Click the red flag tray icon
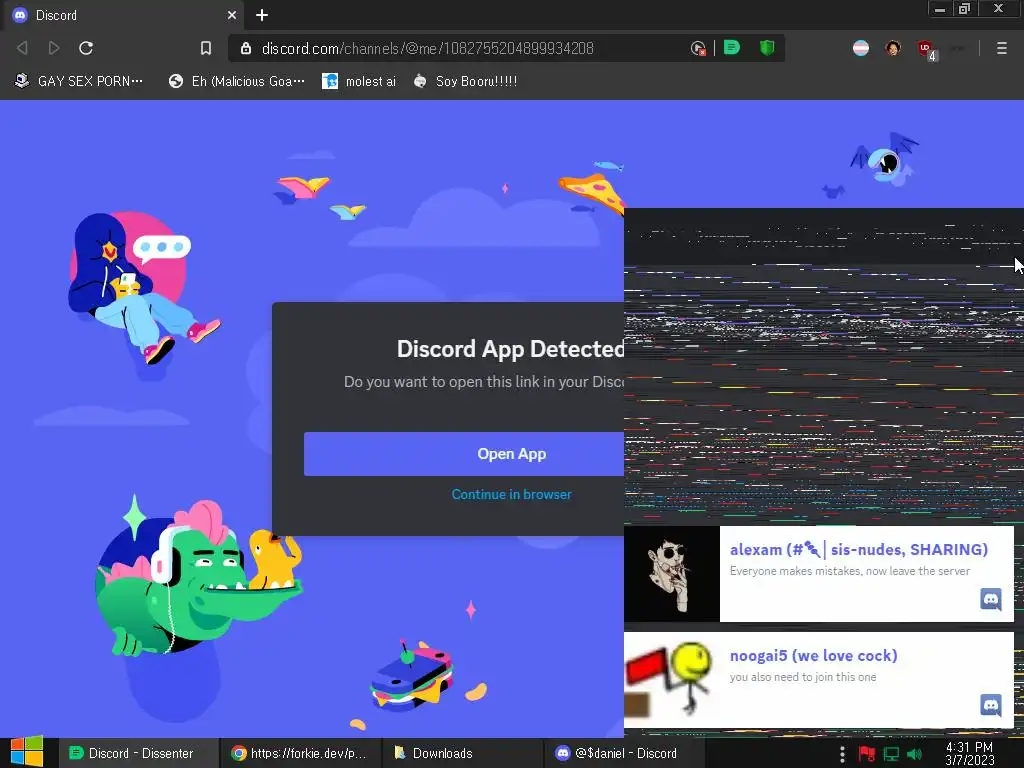Image resolution: width=1024 pixels, height=768 pixels. coord(867,754)
